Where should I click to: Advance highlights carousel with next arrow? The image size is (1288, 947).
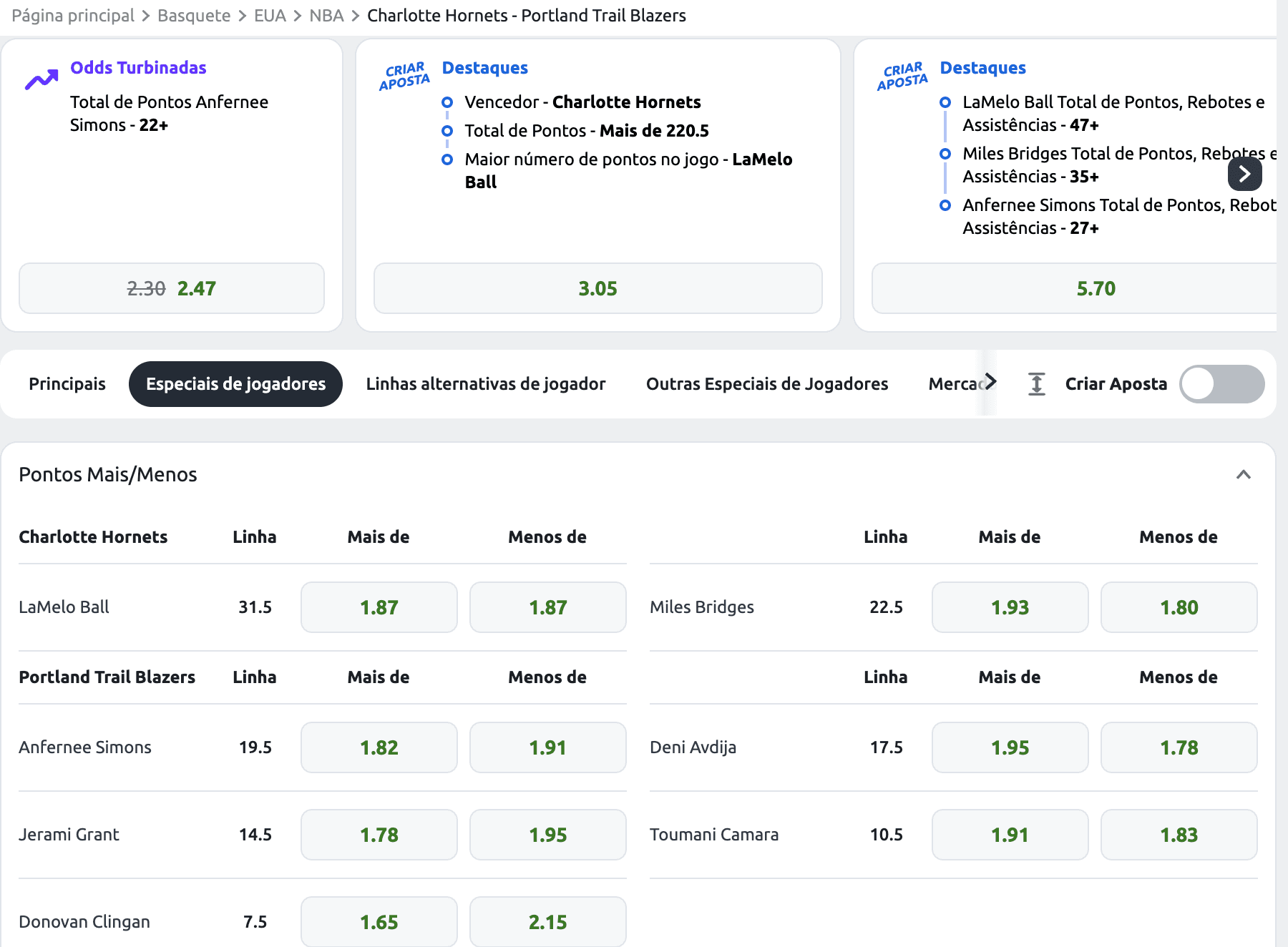(1244, 174)
